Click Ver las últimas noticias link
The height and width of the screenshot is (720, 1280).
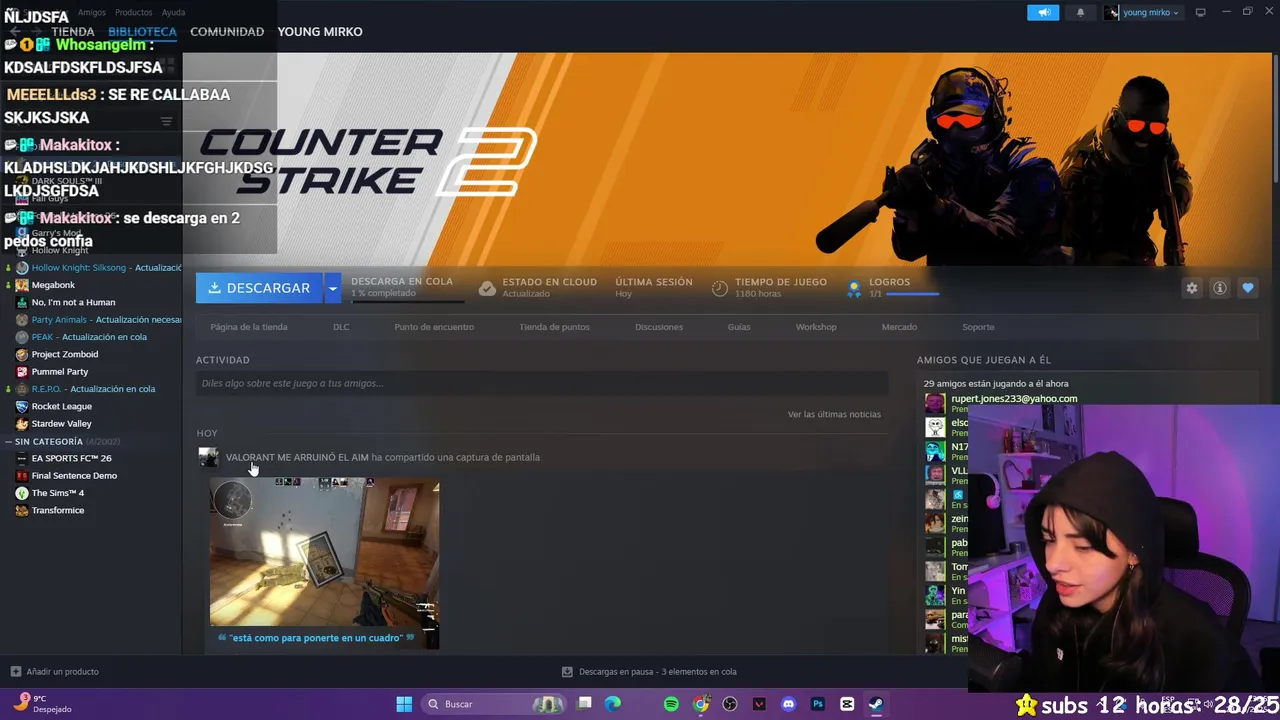tap(834, 414)
